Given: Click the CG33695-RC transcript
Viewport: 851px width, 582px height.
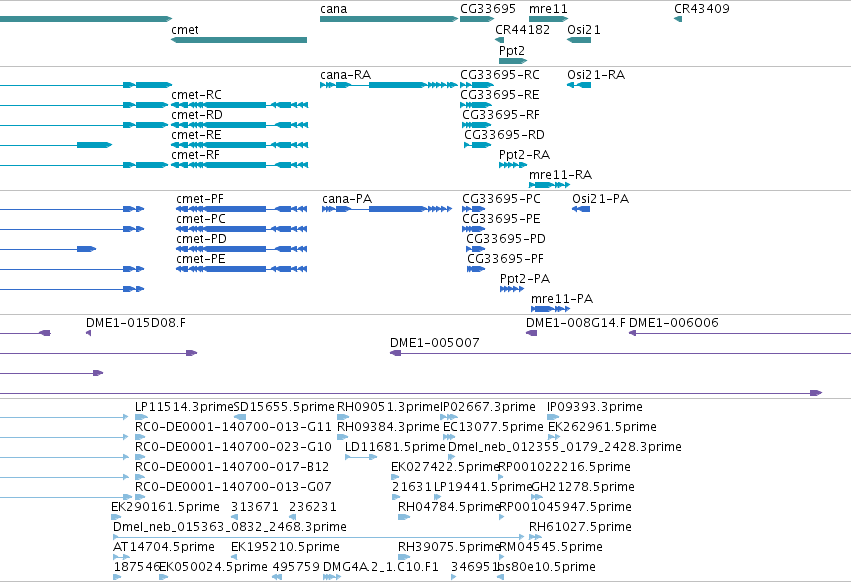Looking at the screenshot, I should tap(477, 85).
